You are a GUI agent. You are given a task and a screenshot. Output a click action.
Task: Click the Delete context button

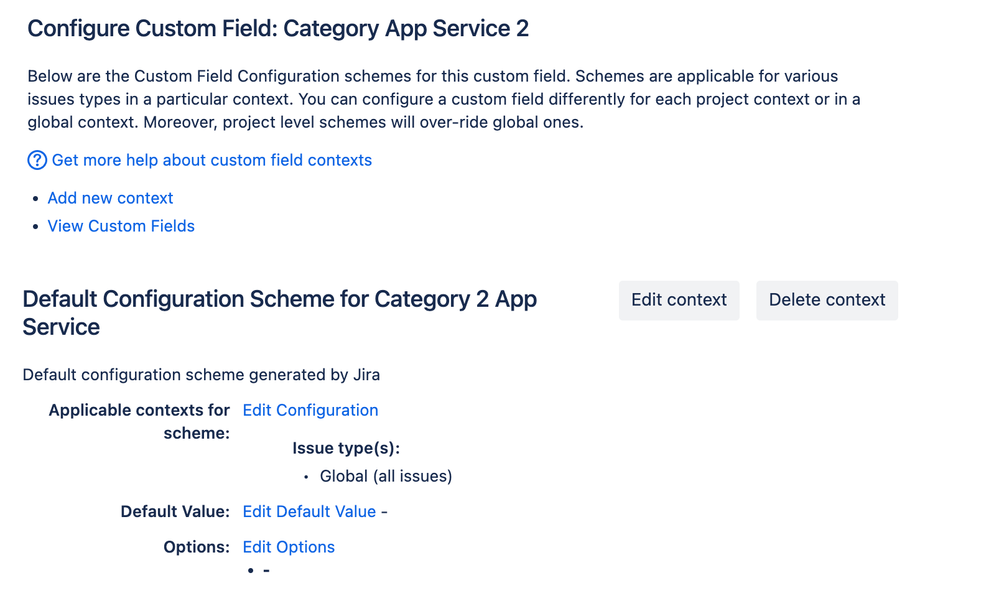(827, 300)
